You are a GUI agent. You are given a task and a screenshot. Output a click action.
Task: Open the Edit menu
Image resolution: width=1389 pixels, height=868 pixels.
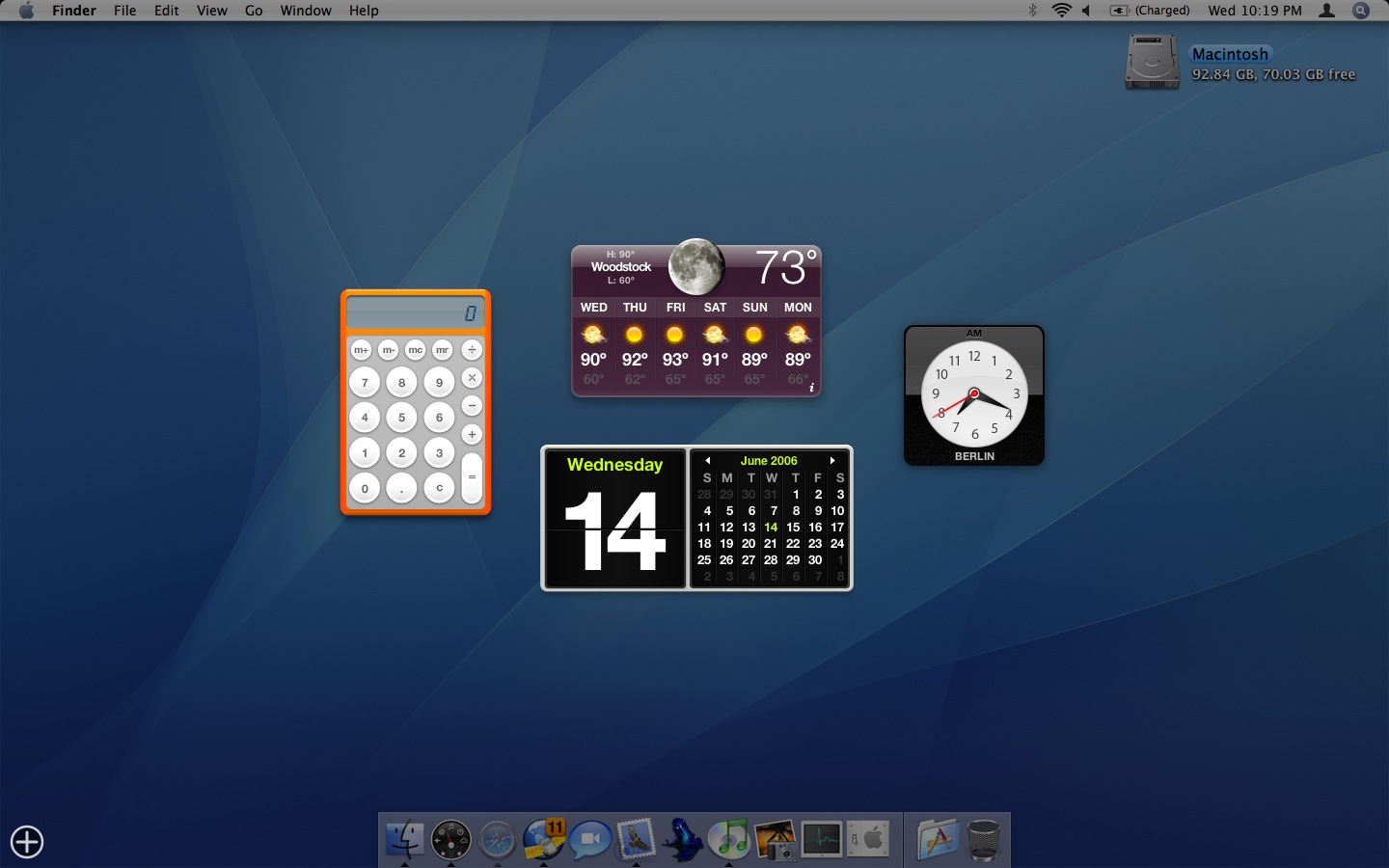[167, 11]
